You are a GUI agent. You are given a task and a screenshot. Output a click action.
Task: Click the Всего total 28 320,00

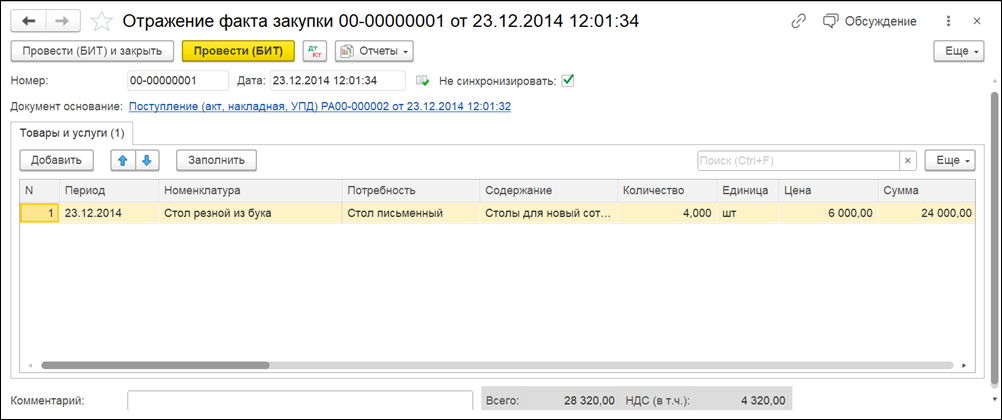click(589, 401)
